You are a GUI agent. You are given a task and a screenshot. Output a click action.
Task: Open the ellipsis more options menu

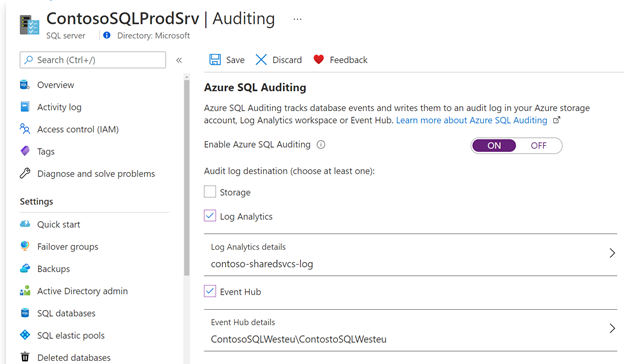tap(297, 19)
